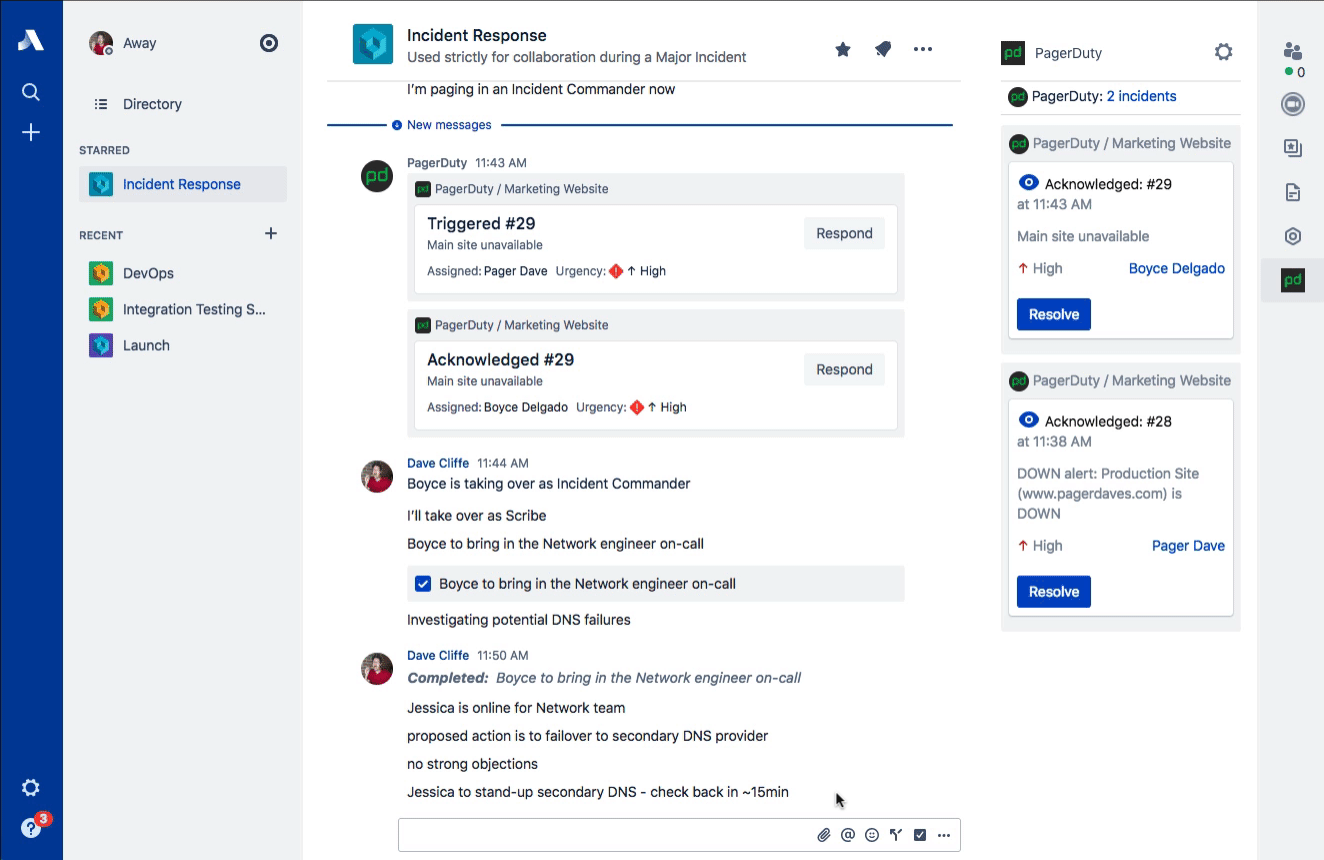
Task: Click Respond on Acknowledged #29 message
Action: 844,369
